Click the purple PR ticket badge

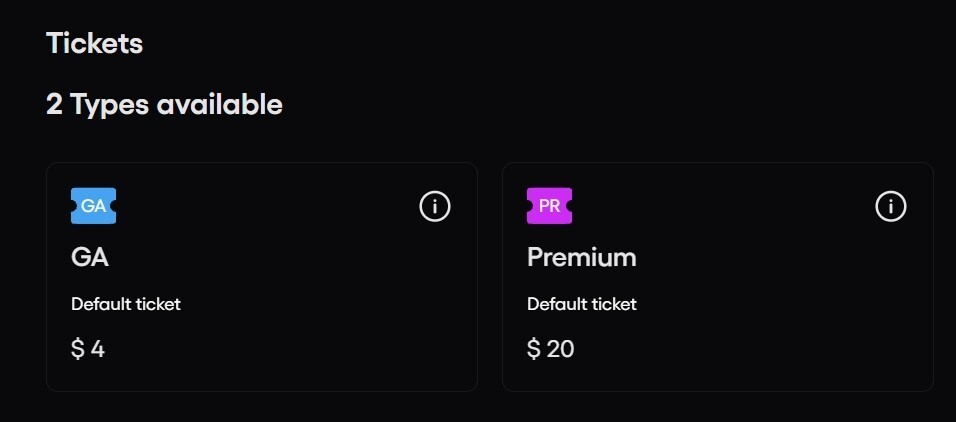point(549,206)
